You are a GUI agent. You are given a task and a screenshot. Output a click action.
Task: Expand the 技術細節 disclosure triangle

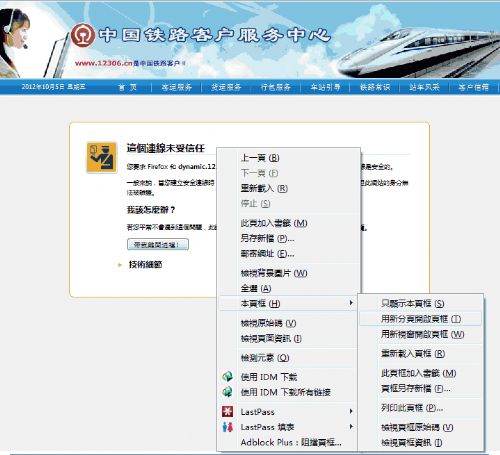[120, 265]
